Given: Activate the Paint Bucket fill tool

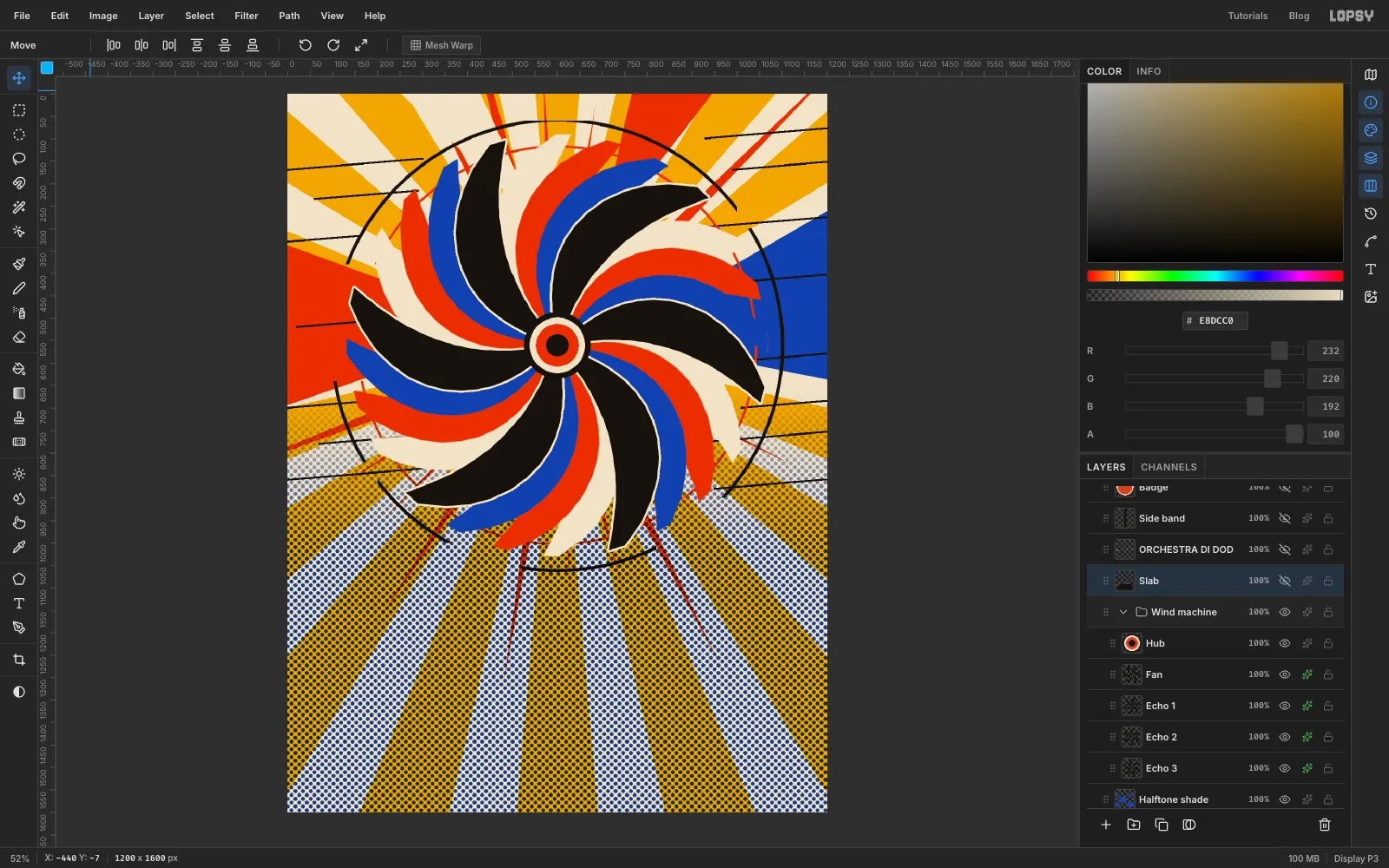Looking at the screenshot, I should click(x=19, y=369).
